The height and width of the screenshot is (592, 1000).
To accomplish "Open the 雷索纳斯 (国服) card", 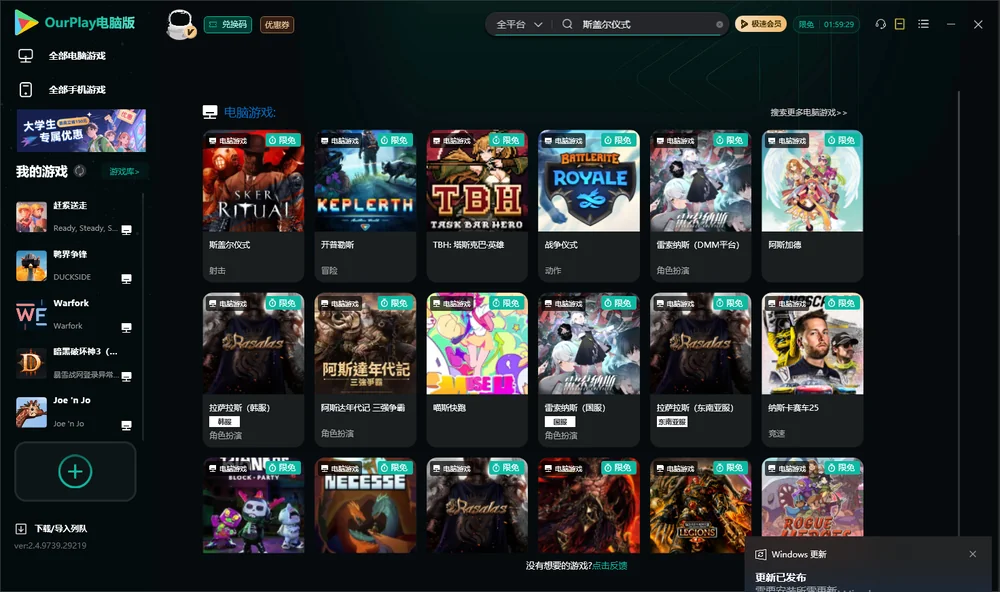I will pyautogui.click(x=589, y=369).
